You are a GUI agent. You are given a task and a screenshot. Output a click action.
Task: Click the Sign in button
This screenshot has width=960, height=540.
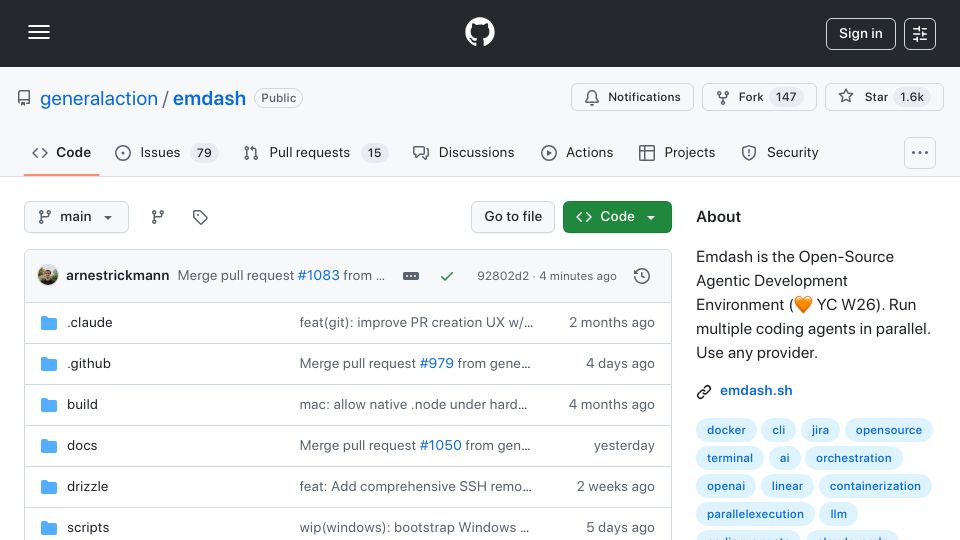(860, 34)
